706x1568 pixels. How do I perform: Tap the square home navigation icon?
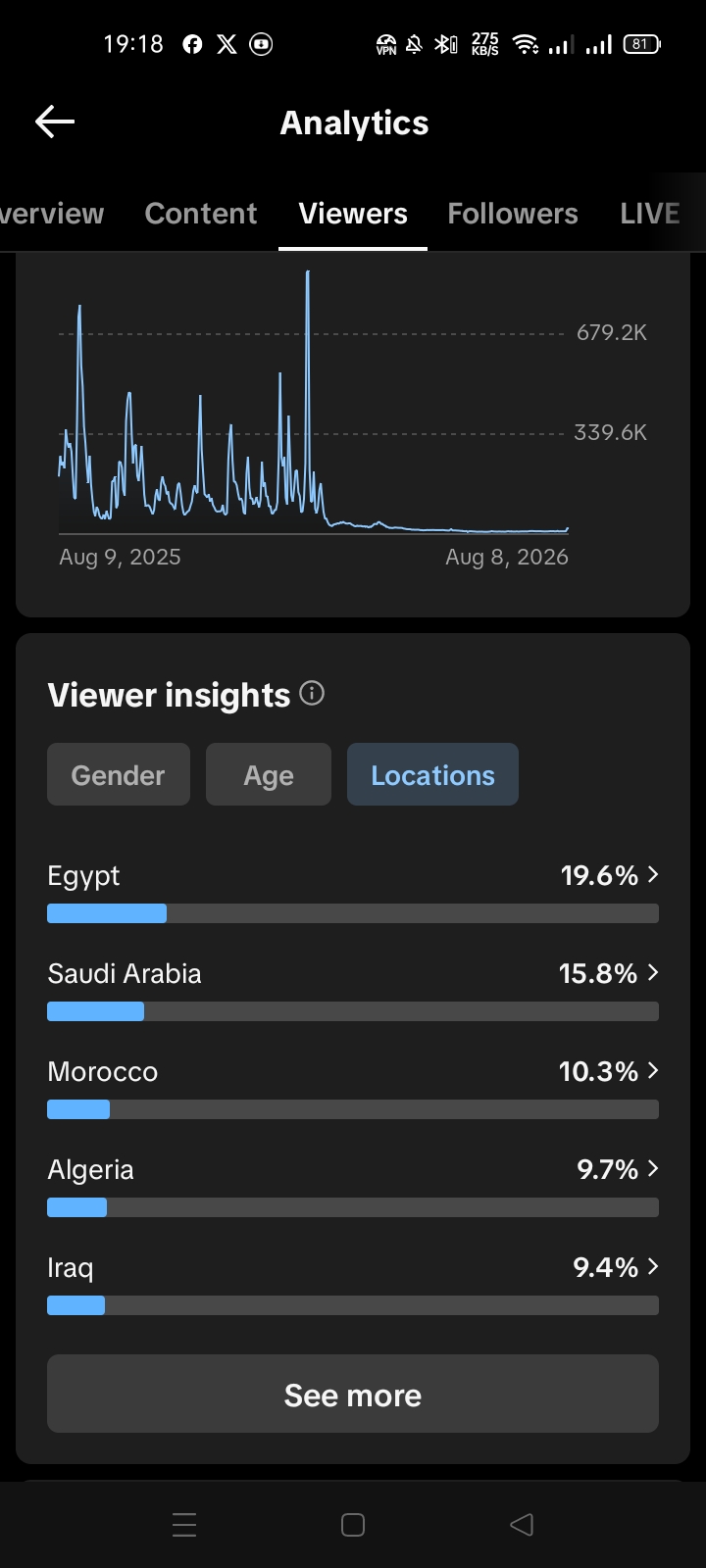point(353,1525)
